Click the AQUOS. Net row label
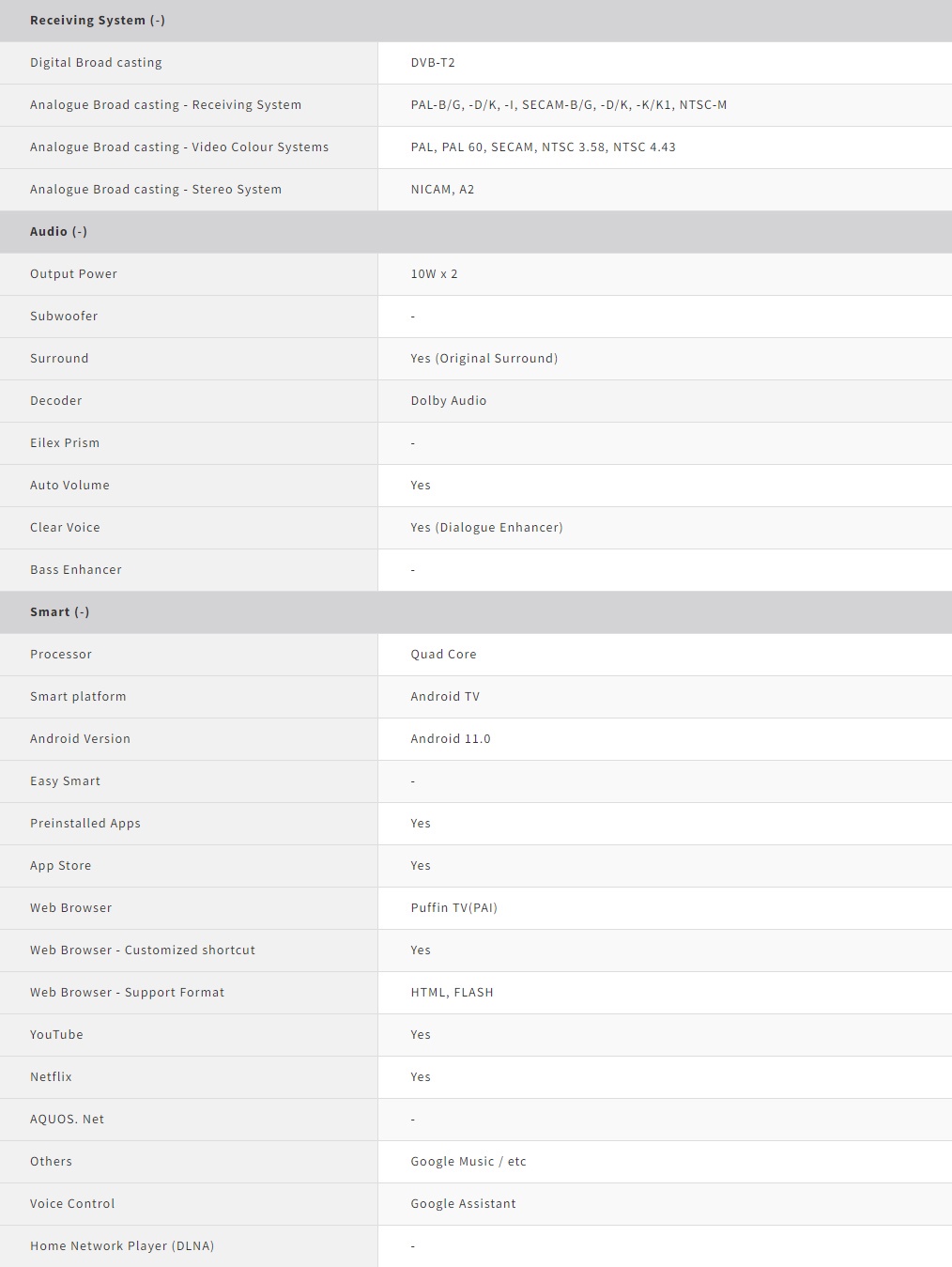952x1267 pixels. point(68,1119)
